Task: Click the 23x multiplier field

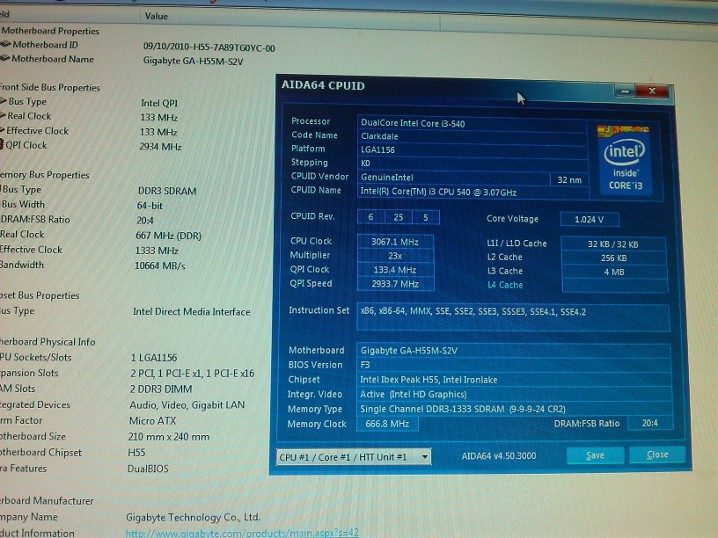Action: point(395,256)
